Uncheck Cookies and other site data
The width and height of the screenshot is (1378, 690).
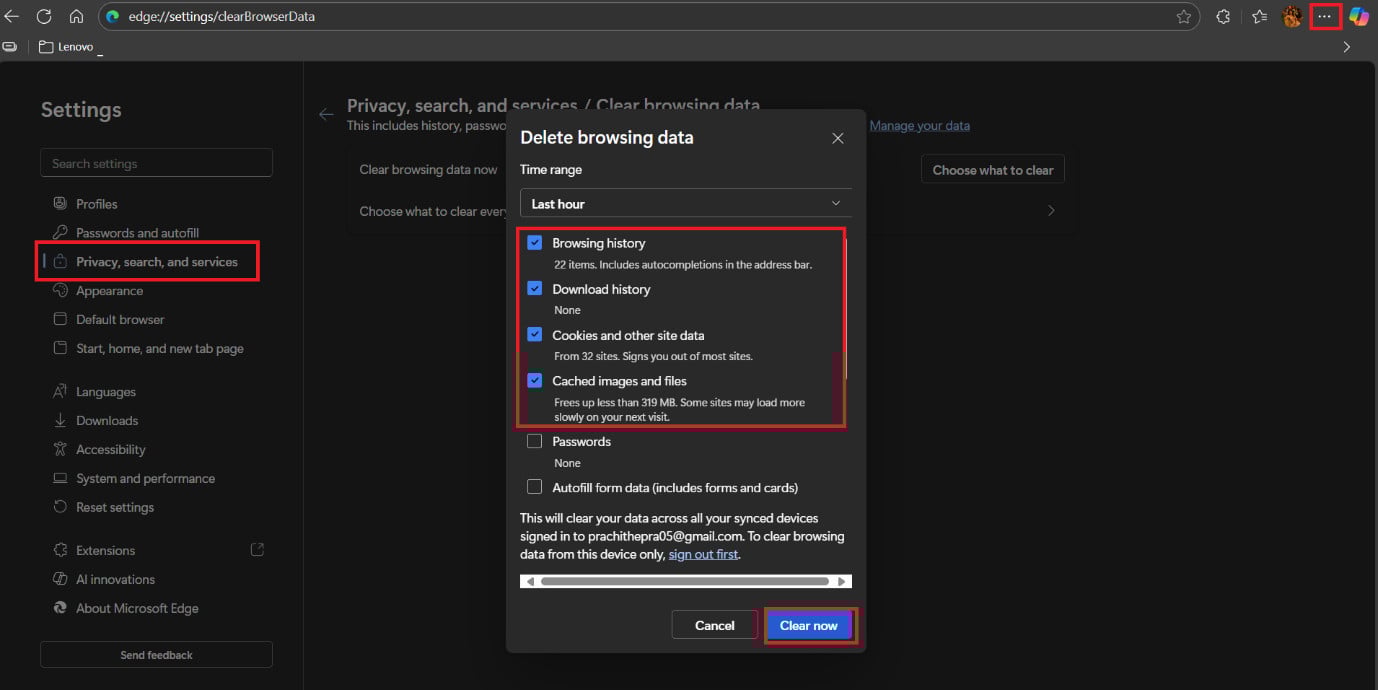tap(535, 334)
